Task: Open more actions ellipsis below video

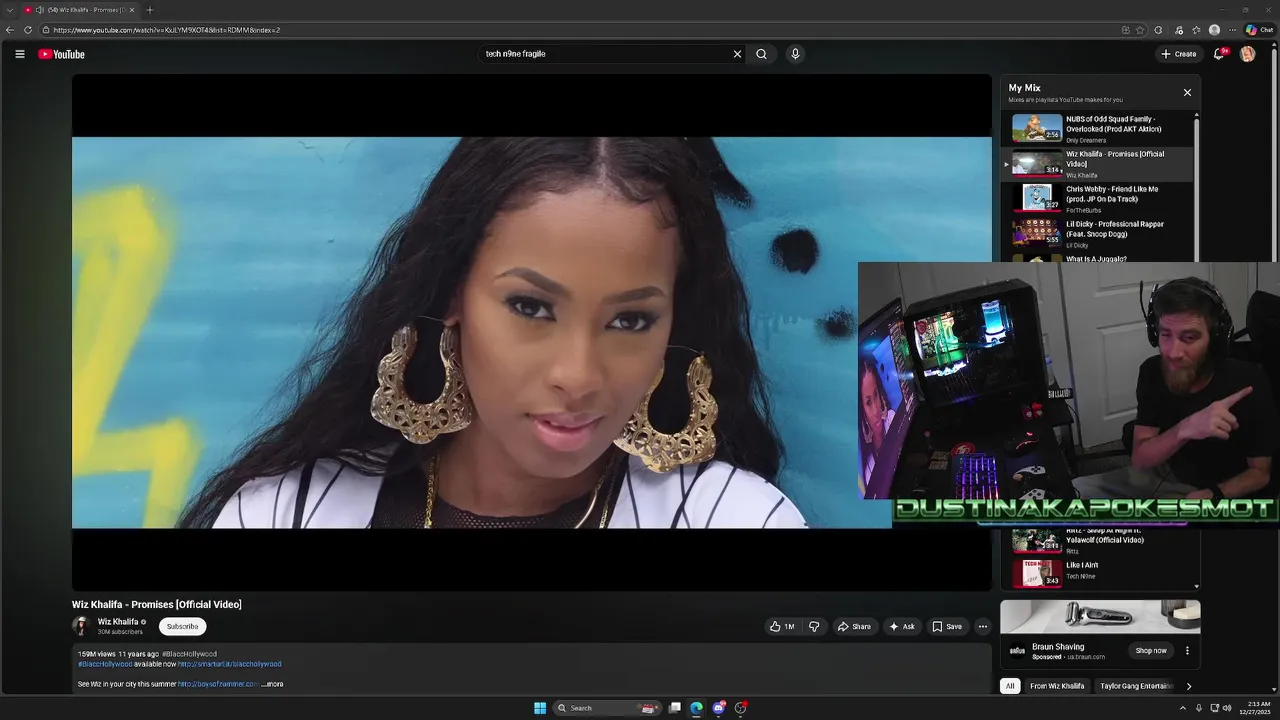Action: [982, 627]
